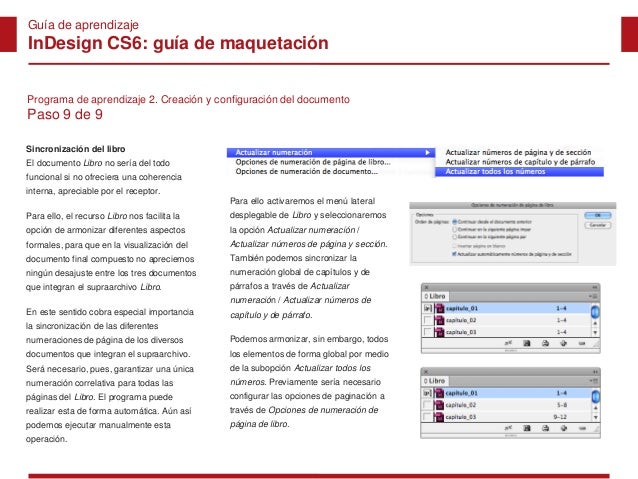638x479 pixels.
Task: Click print book icon in Libro panel listing pages 9-12
Action: [x=545, y=428]
